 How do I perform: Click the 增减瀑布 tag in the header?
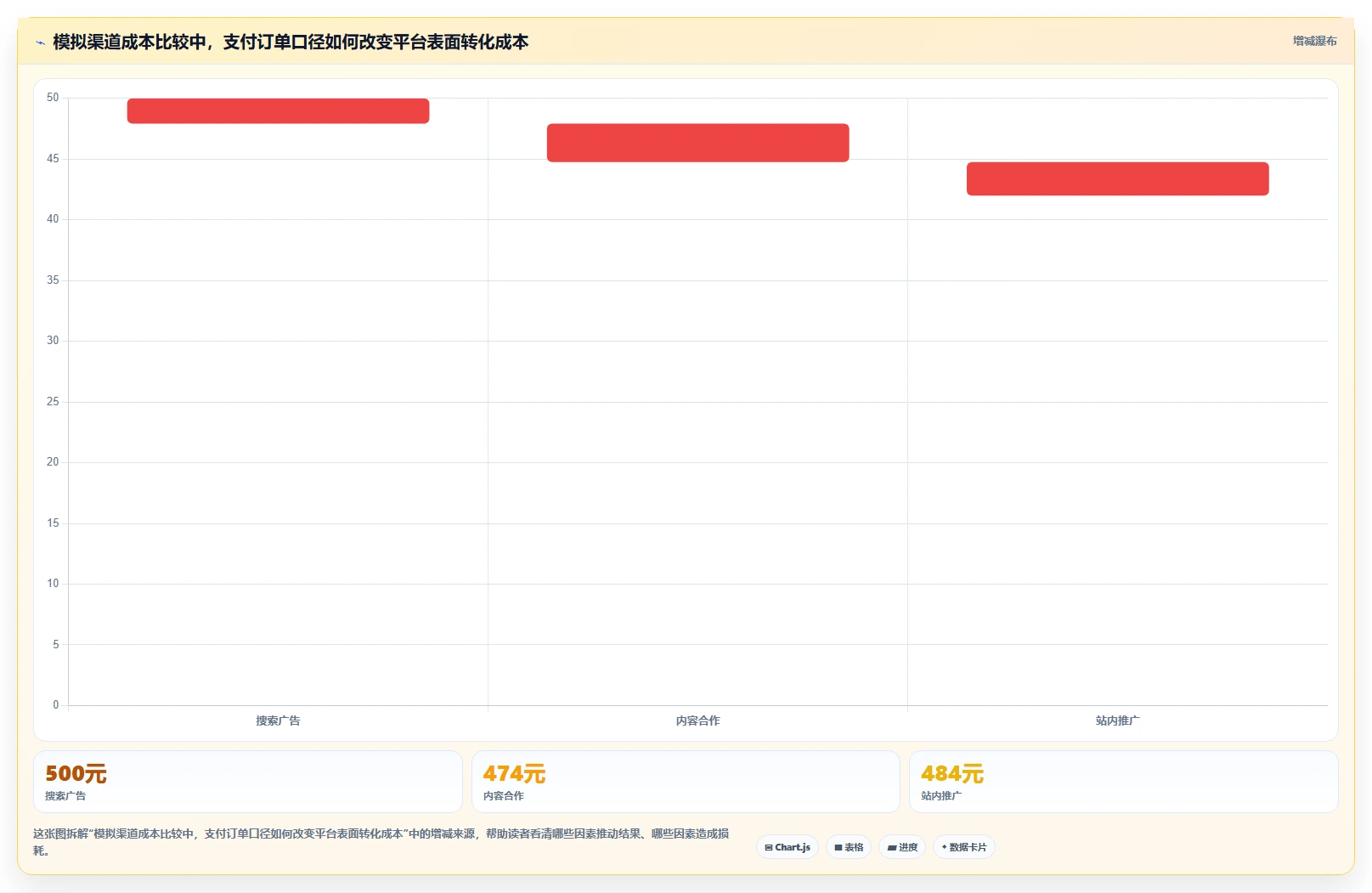[x=1314, y=41]
